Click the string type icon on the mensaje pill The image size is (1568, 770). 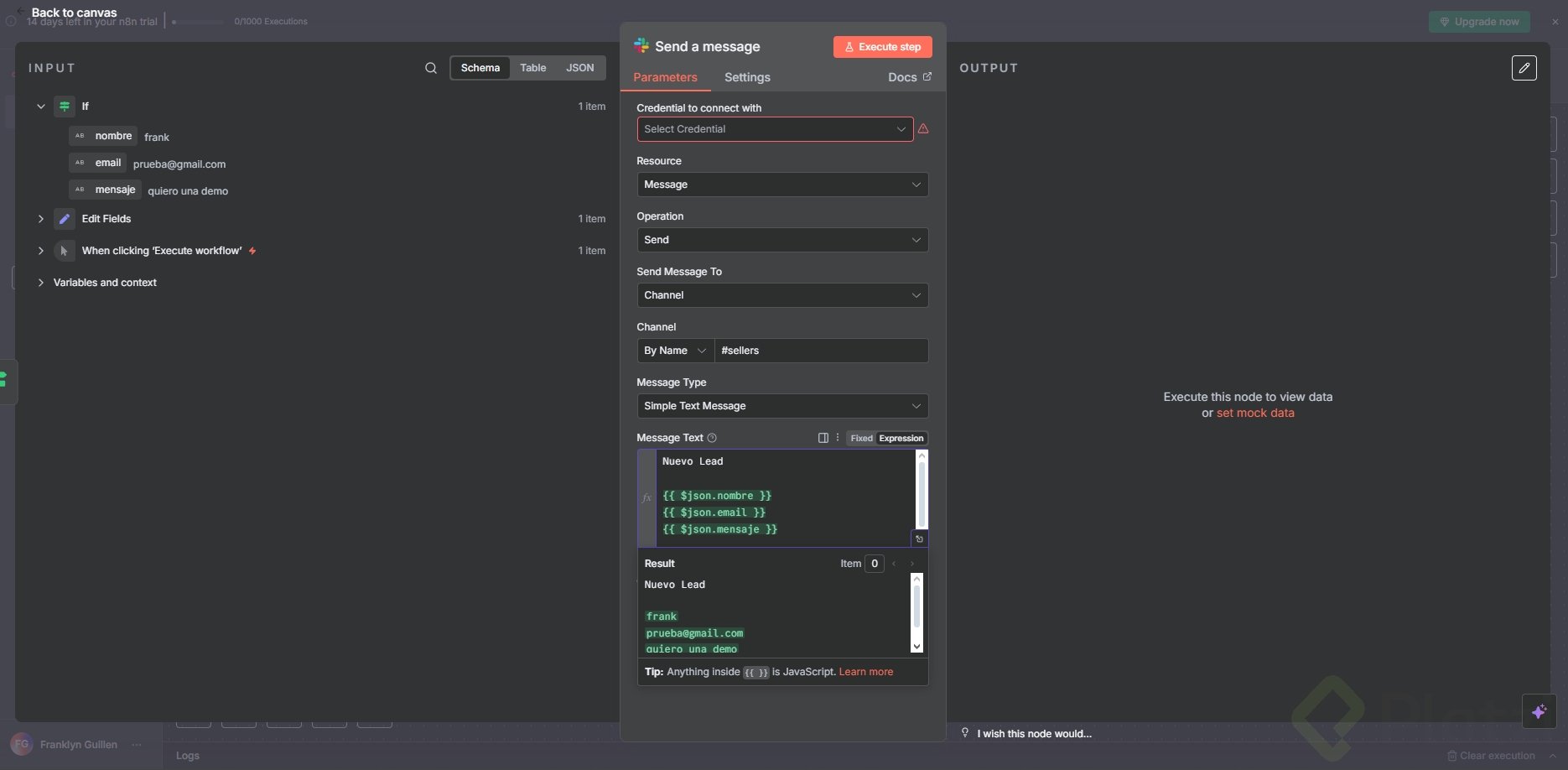(x=80, y=190)
